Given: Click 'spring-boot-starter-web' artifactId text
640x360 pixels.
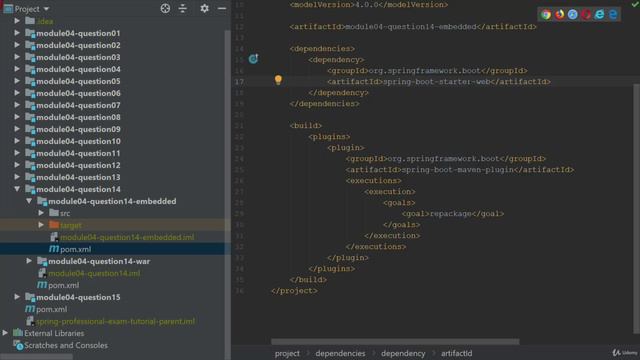Looking at the screenshot, I should pyautogui.click(x=437, y=82).
